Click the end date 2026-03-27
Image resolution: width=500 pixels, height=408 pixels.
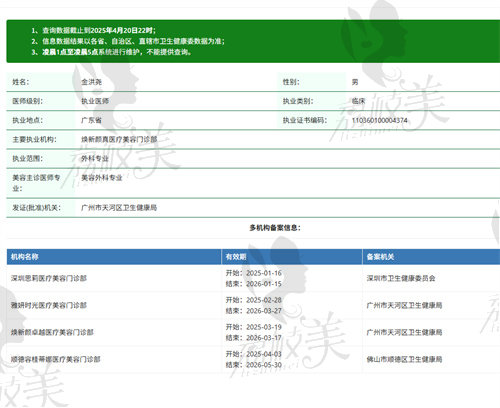pos(264,311)
